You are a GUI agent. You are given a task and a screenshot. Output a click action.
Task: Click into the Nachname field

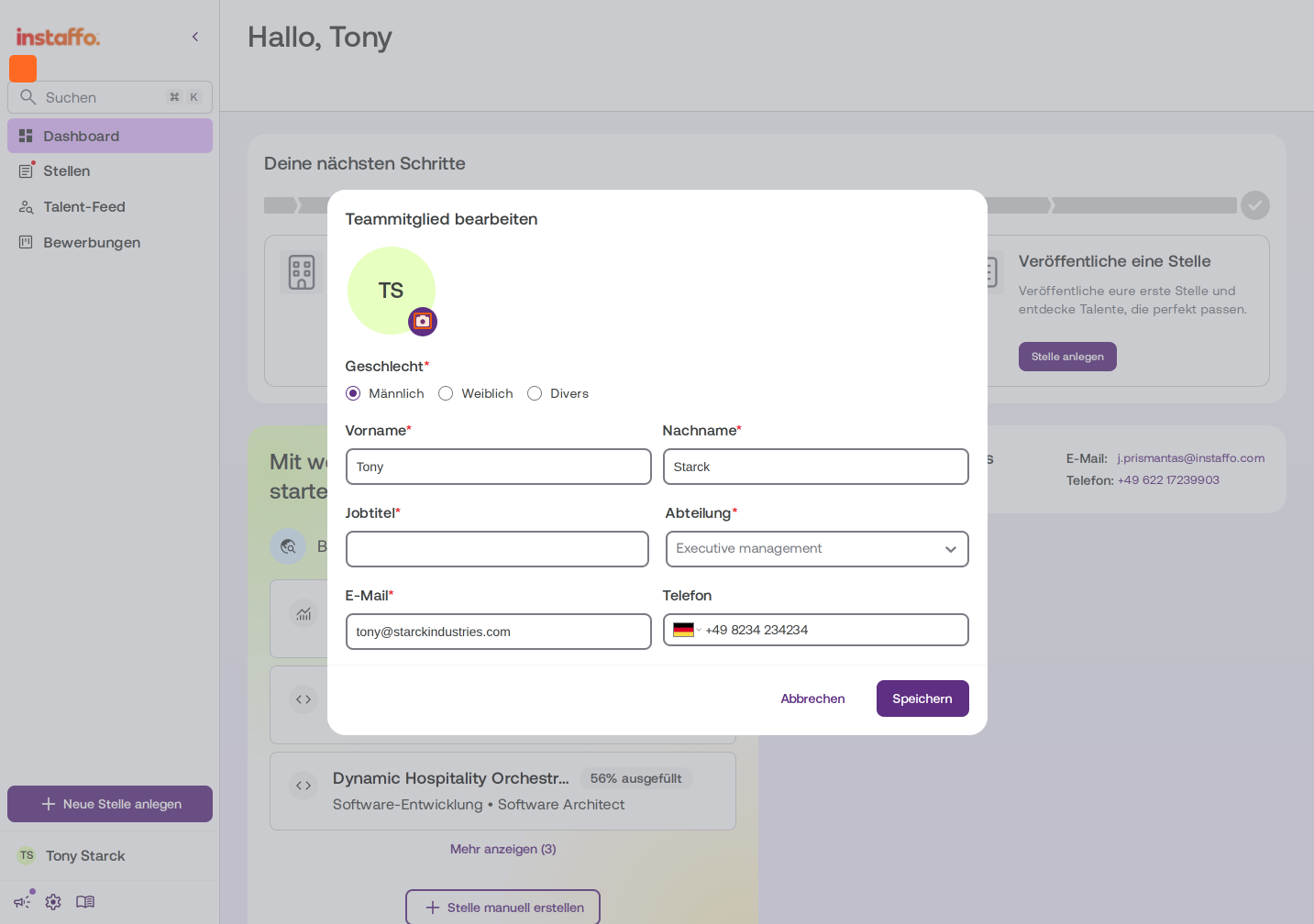click(816, 467)
